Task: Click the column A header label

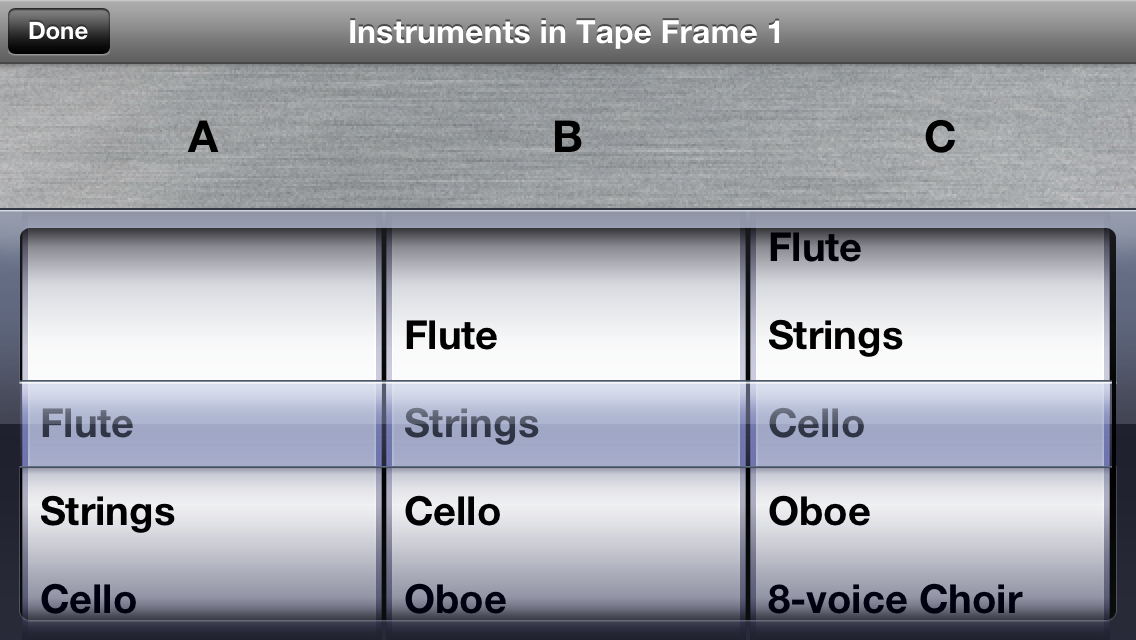Action: pyautogui.click(x=203, y=137)
